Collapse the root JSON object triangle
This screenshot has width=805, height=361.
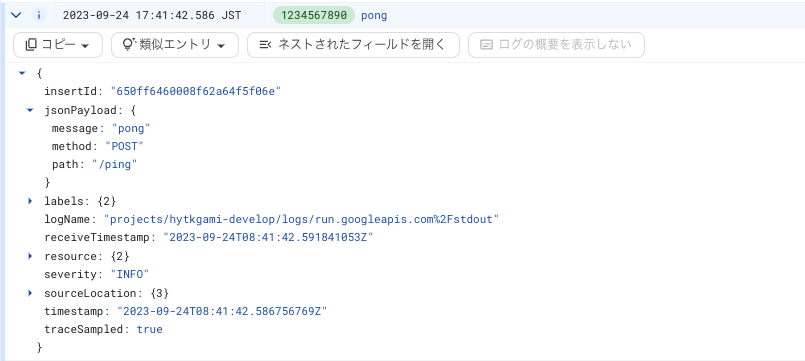(22, 73)
